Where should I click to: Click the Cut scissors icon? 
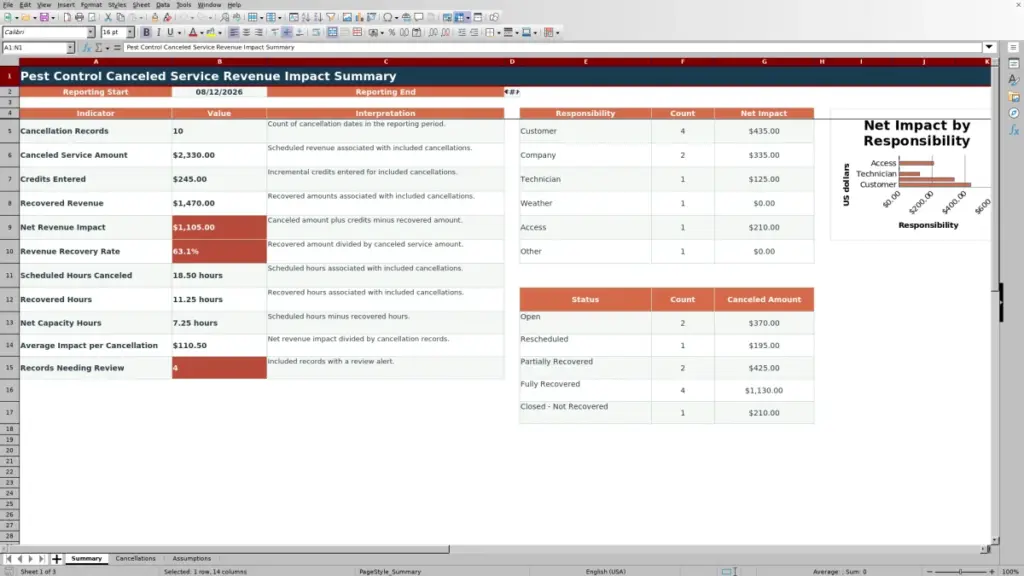(108, 18)
